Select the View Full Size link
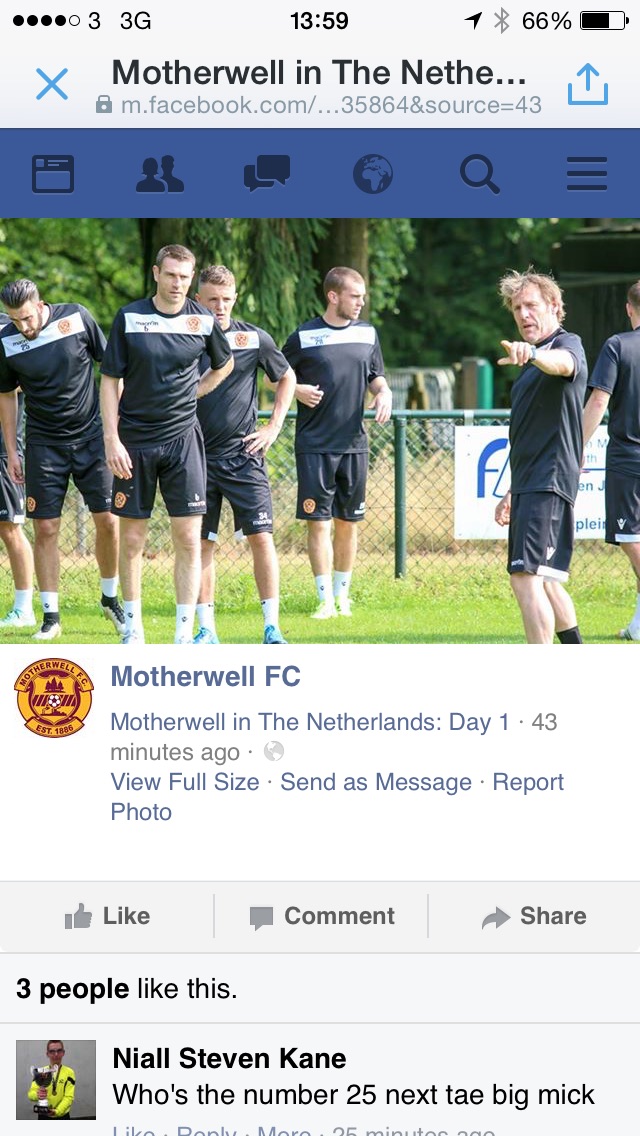This screenshot has width=640, height=1136. click(185, 782)
